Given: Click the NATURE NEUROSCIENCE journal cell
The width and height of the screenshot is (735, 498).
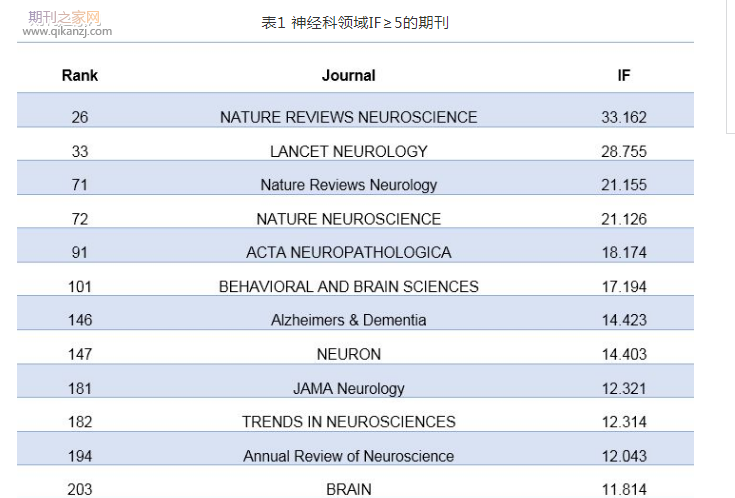Looking at the screenshot, I should click(349, 219).
